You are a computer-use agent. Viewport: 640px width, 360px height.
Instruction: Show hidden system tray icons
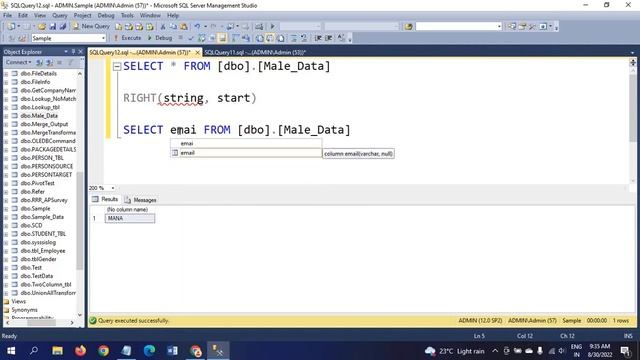pos(495,351)
